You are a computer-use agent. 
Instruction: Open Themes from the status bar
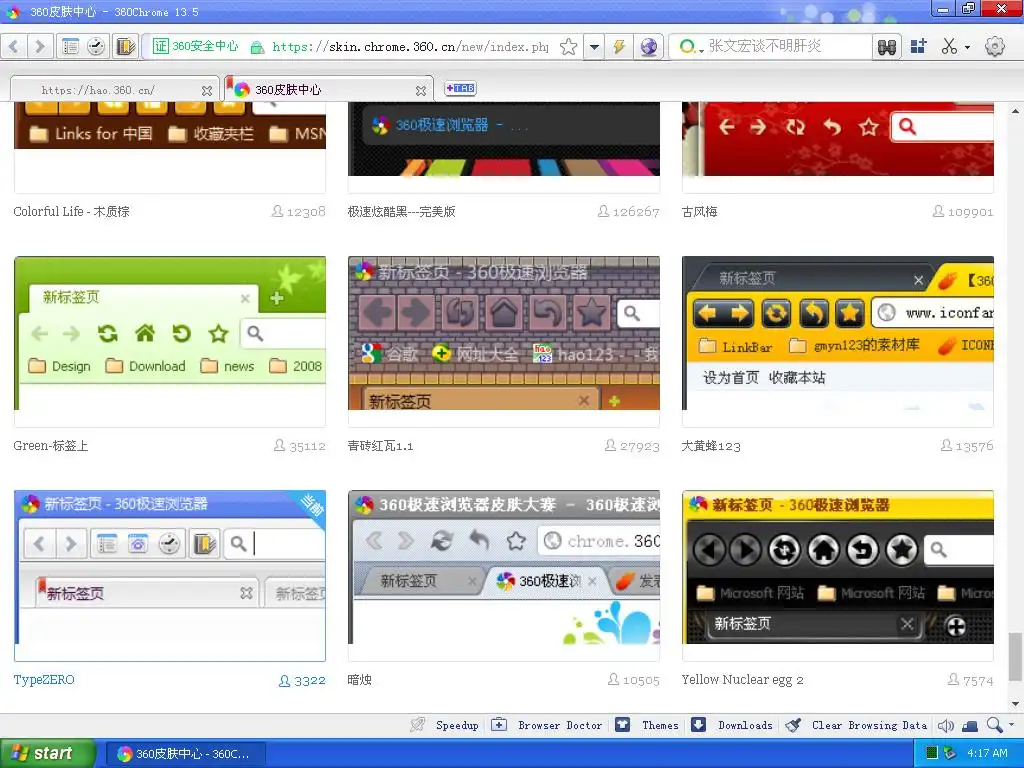pos(660,725)
